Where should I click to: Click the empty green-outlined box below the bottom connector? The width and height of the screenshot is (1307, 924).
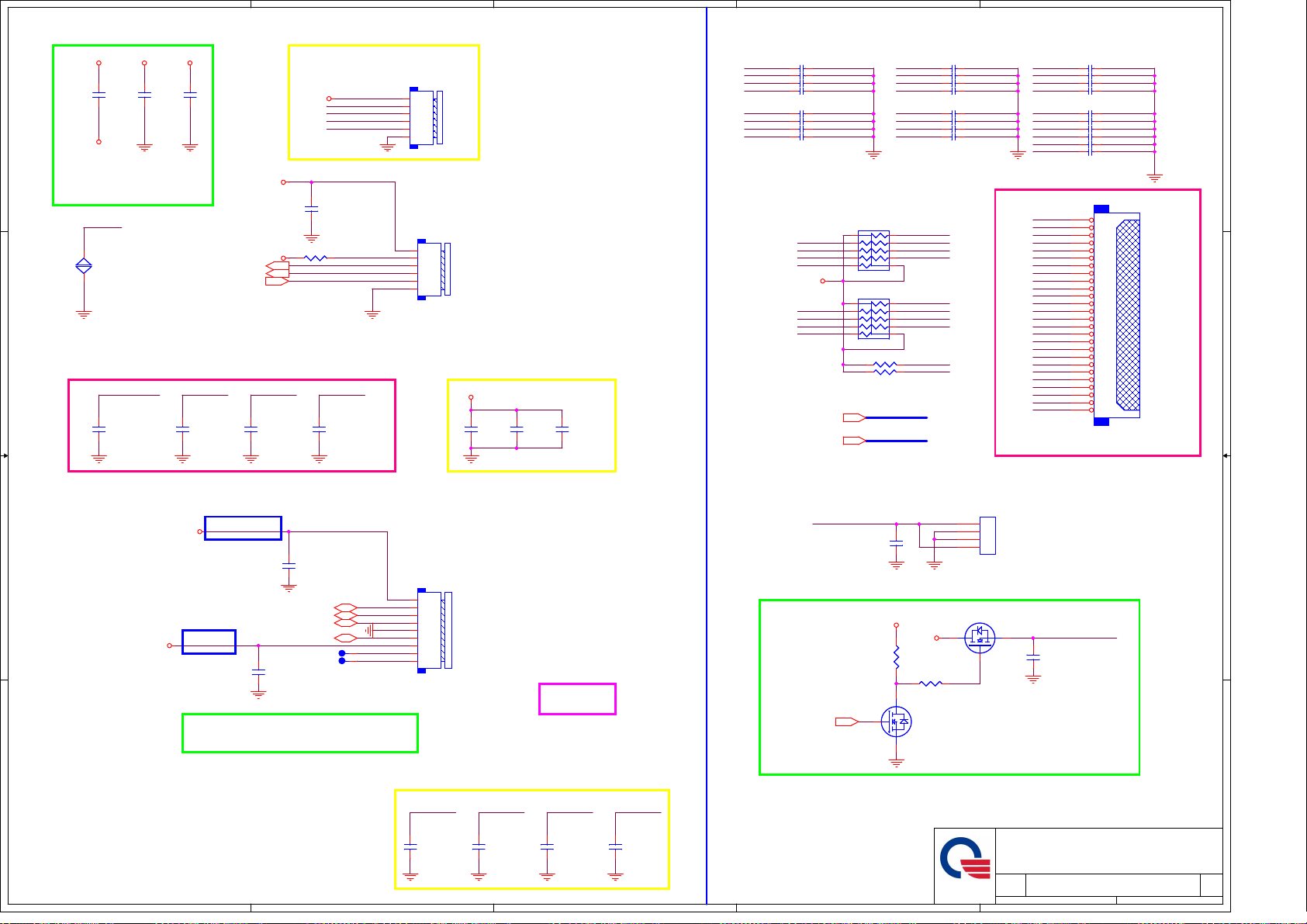tap(299, 733)
